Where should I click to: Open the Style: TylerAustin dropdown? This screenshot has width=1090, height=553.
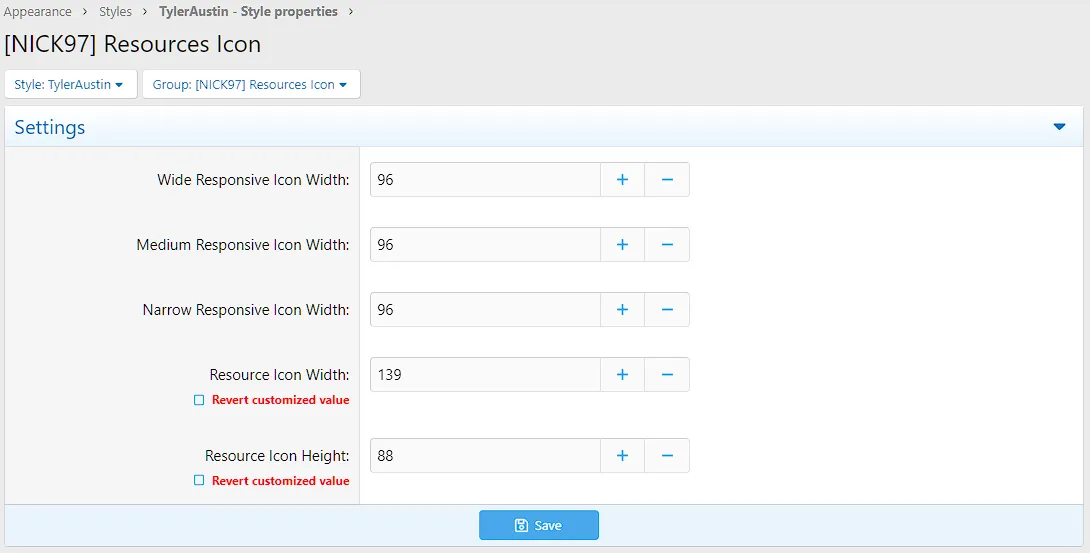[70, 85]
